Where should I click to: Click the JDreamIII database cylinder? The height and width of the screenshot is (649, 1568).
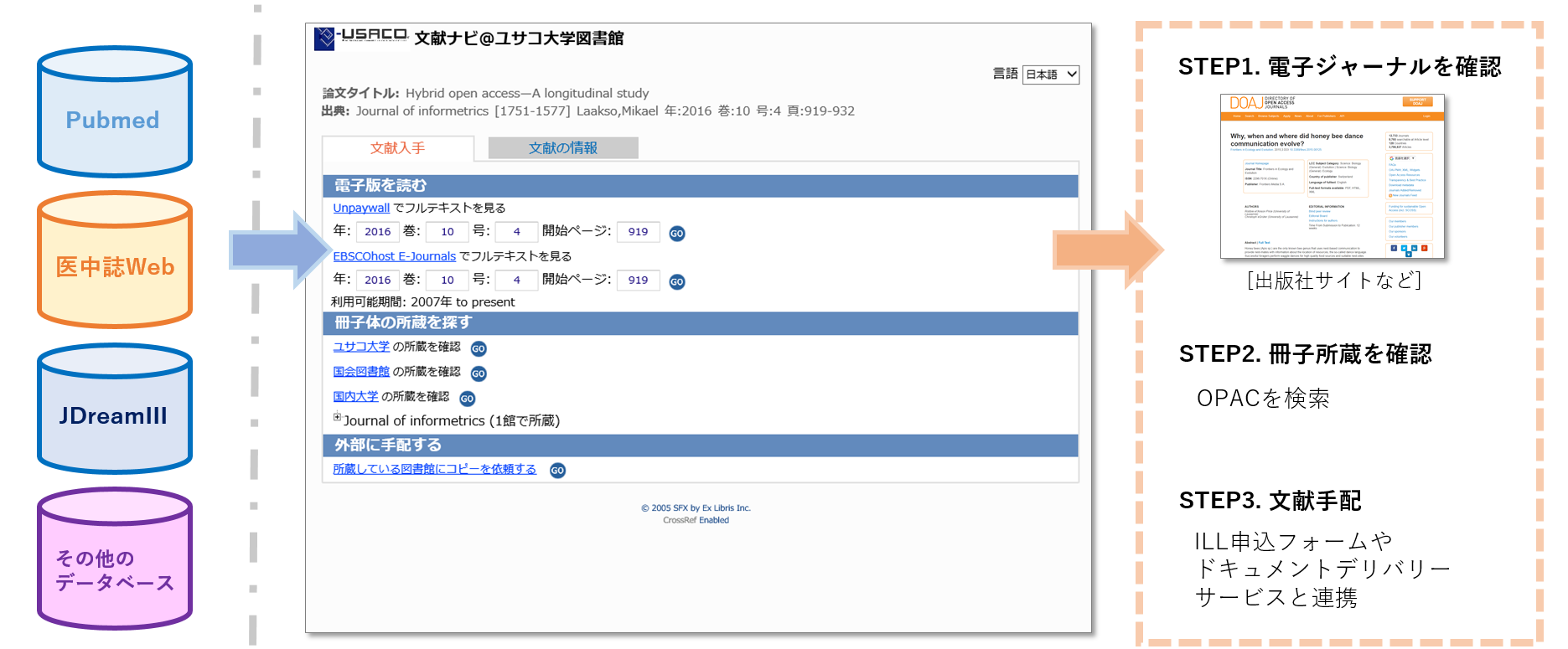115,409
